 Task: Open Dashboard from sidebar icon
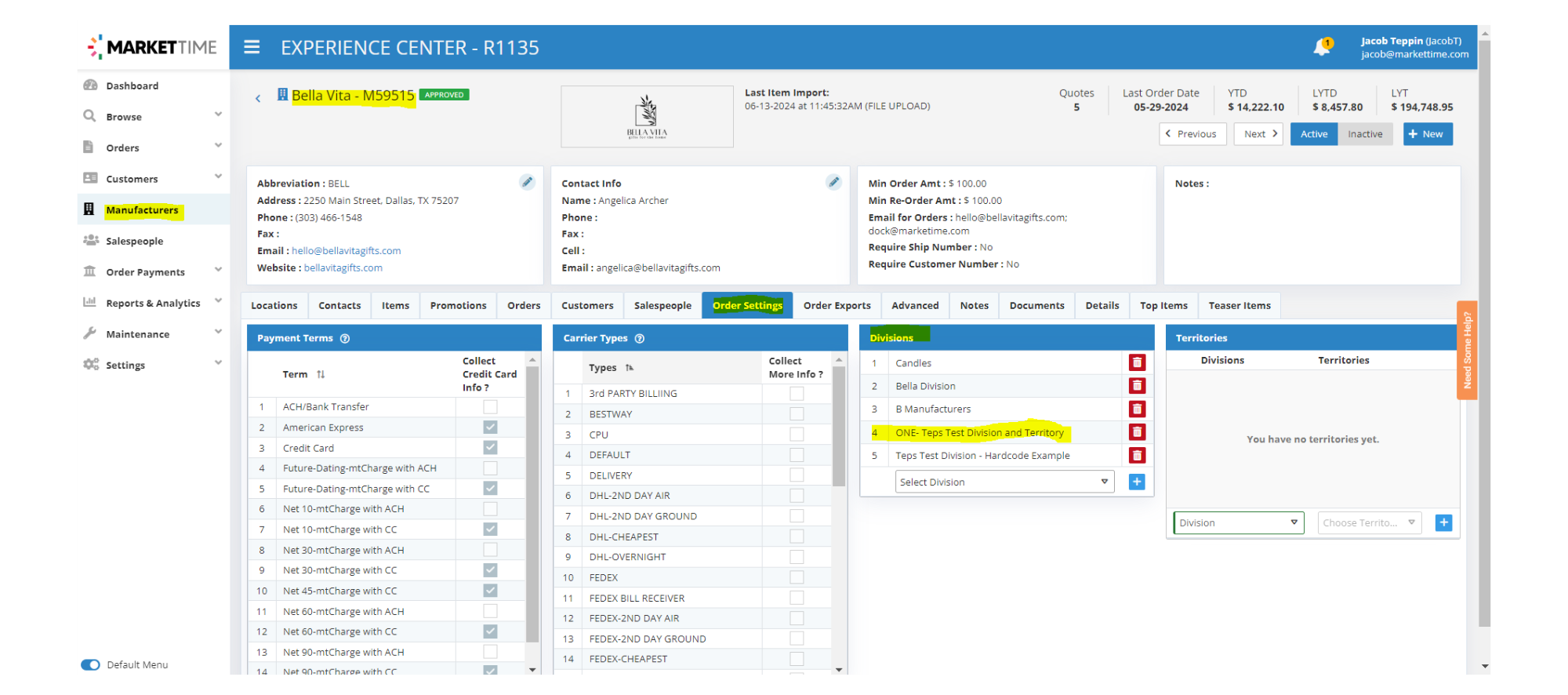pyautogui.click(x=90, y=86)
